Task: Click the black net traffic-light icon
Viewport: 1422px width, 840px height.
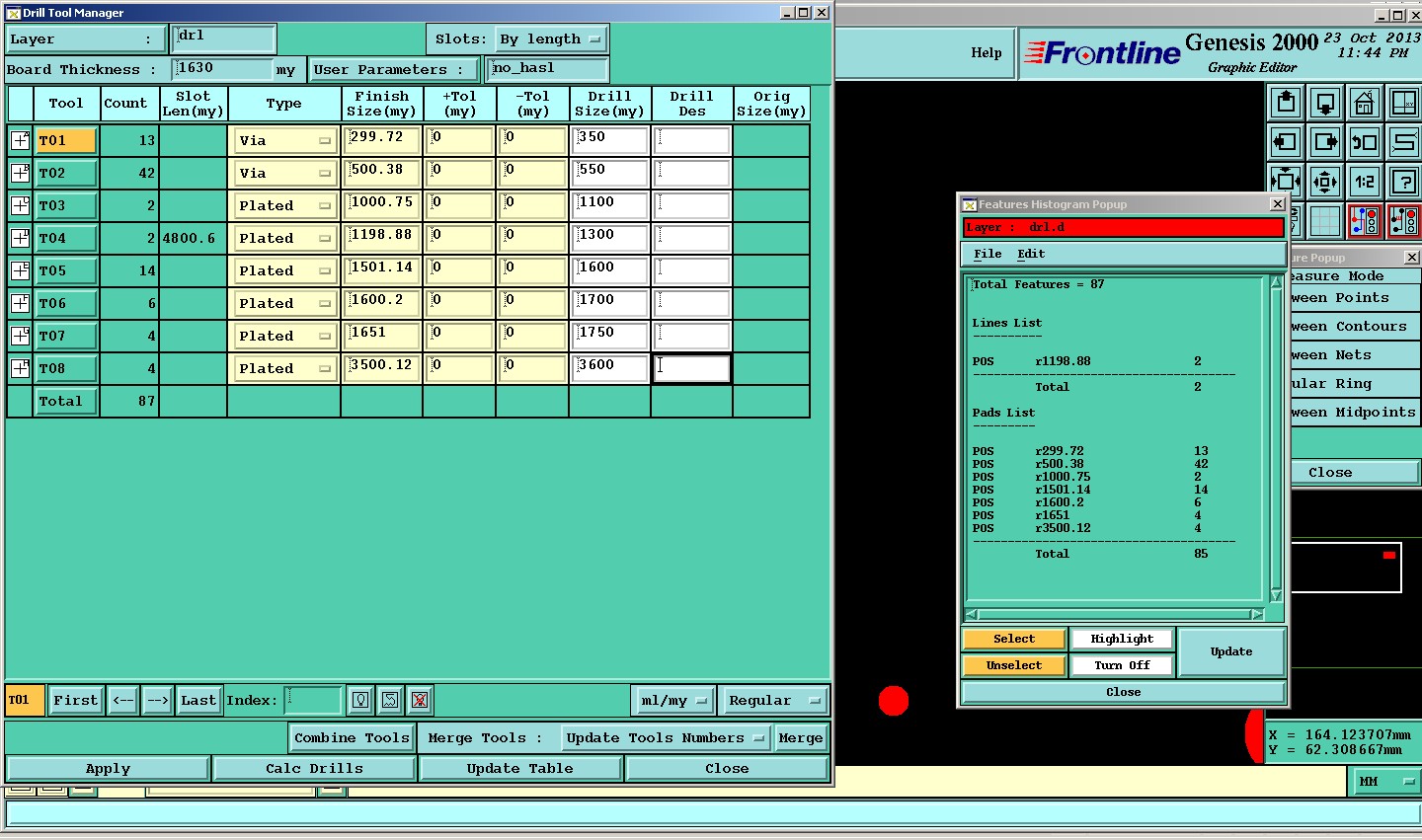Action: point(1403,221)
